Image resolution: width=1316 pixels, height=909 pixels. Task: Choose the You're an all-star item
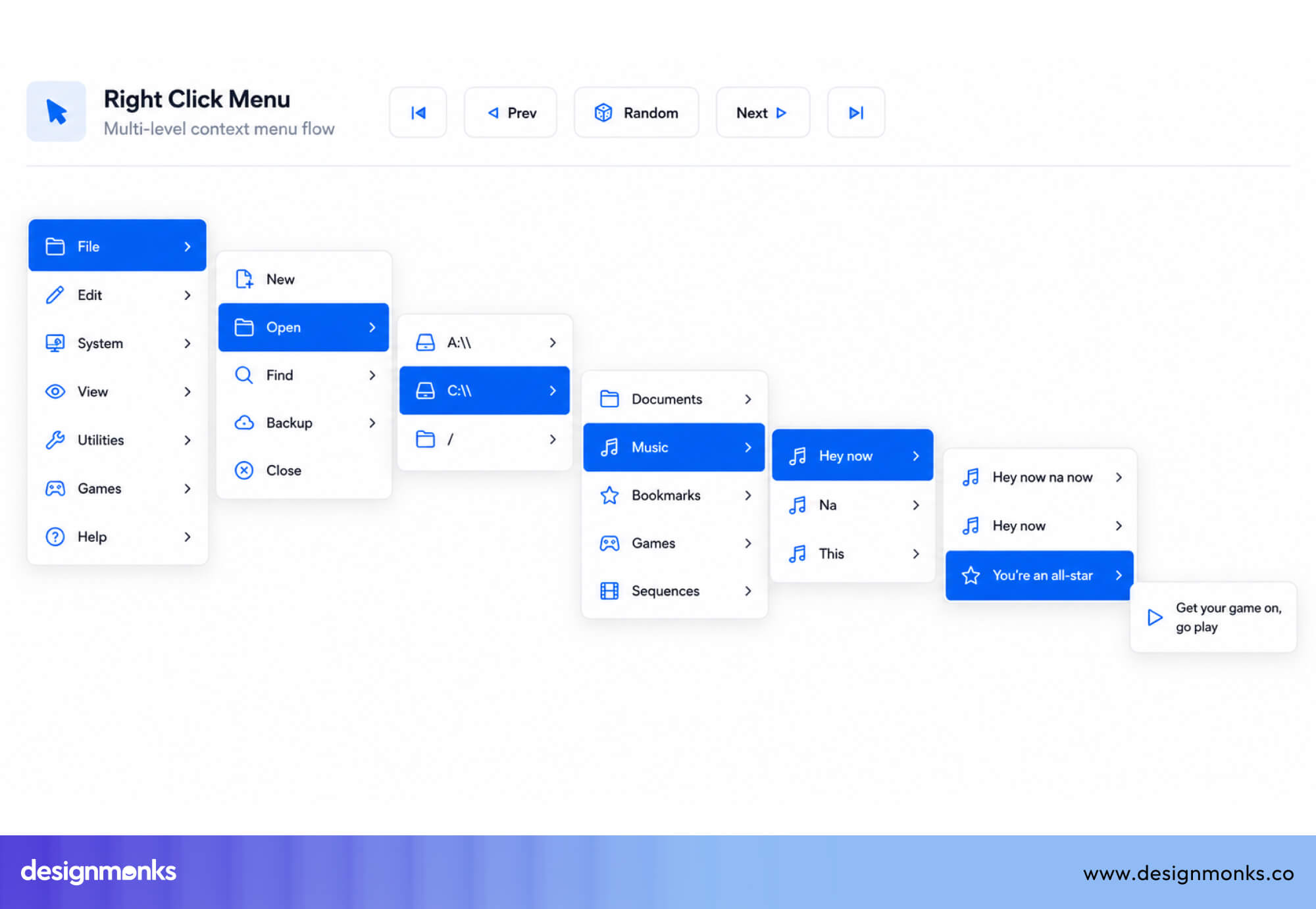[1039, 576]
